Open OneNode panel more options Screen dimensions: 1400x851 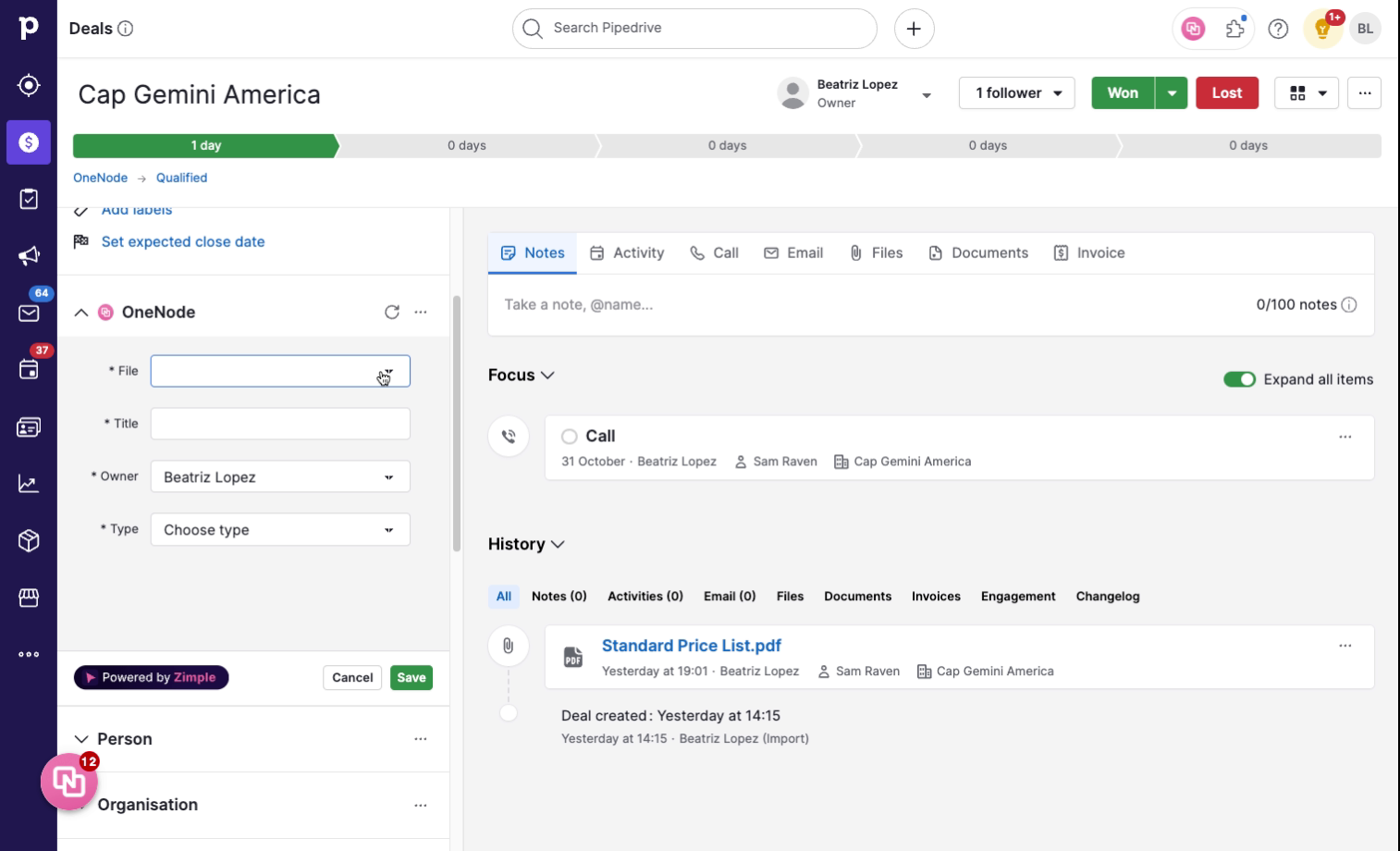tap(421, 312)
